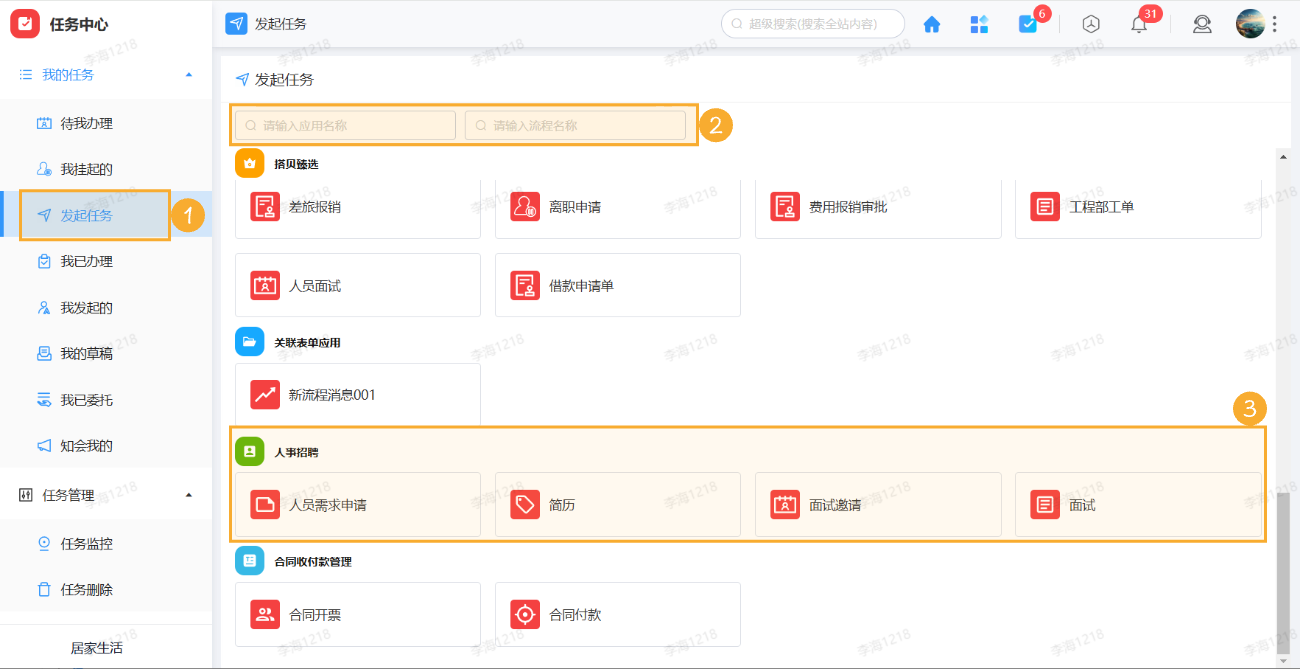Click the global 超级搜索 search box
Screen dimensions: 1300x669
pyautogui.click(x=813, y=24)
